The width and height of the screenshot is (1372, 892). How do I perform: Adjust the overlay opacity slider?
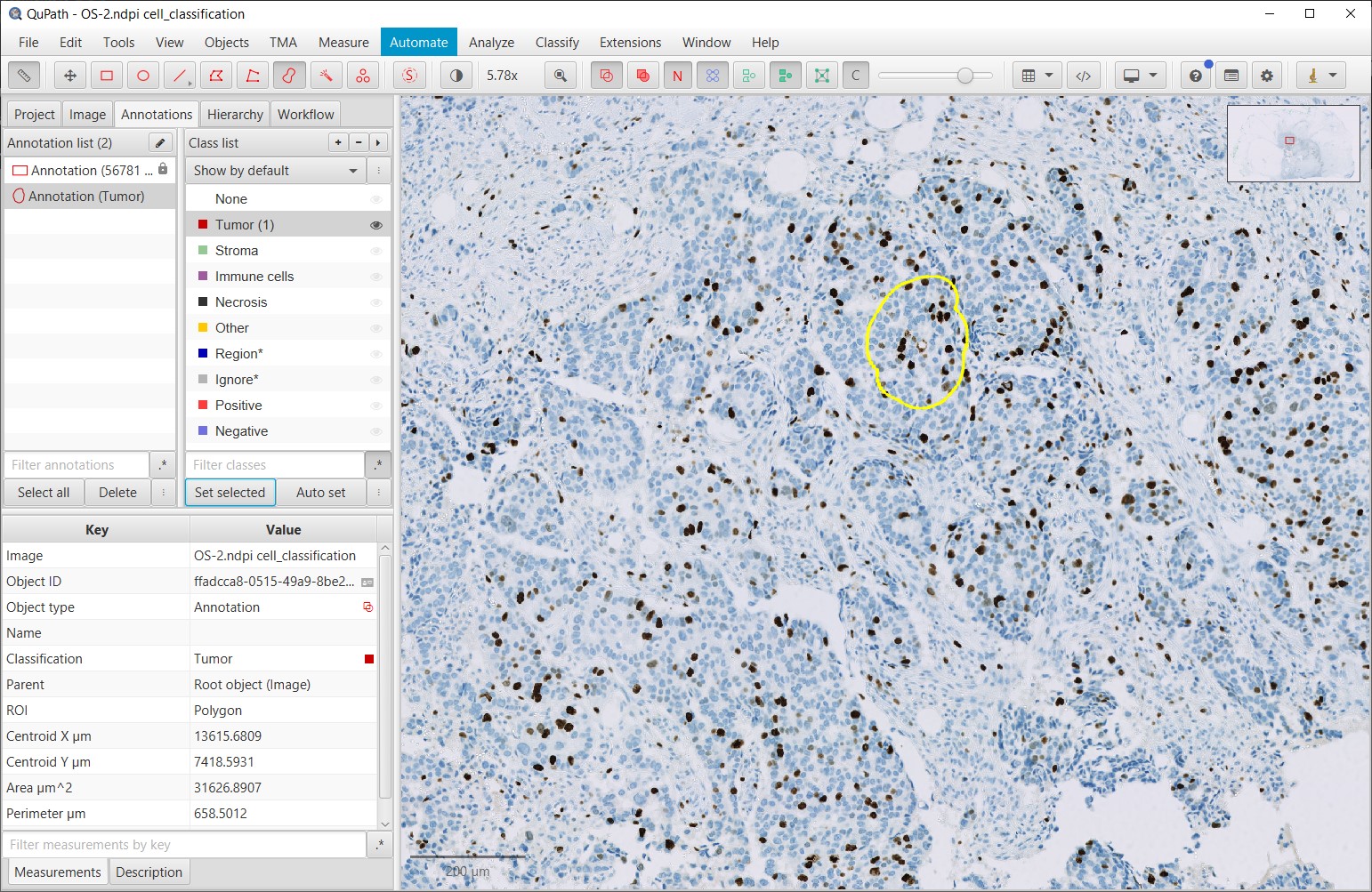tap(965, 76)
